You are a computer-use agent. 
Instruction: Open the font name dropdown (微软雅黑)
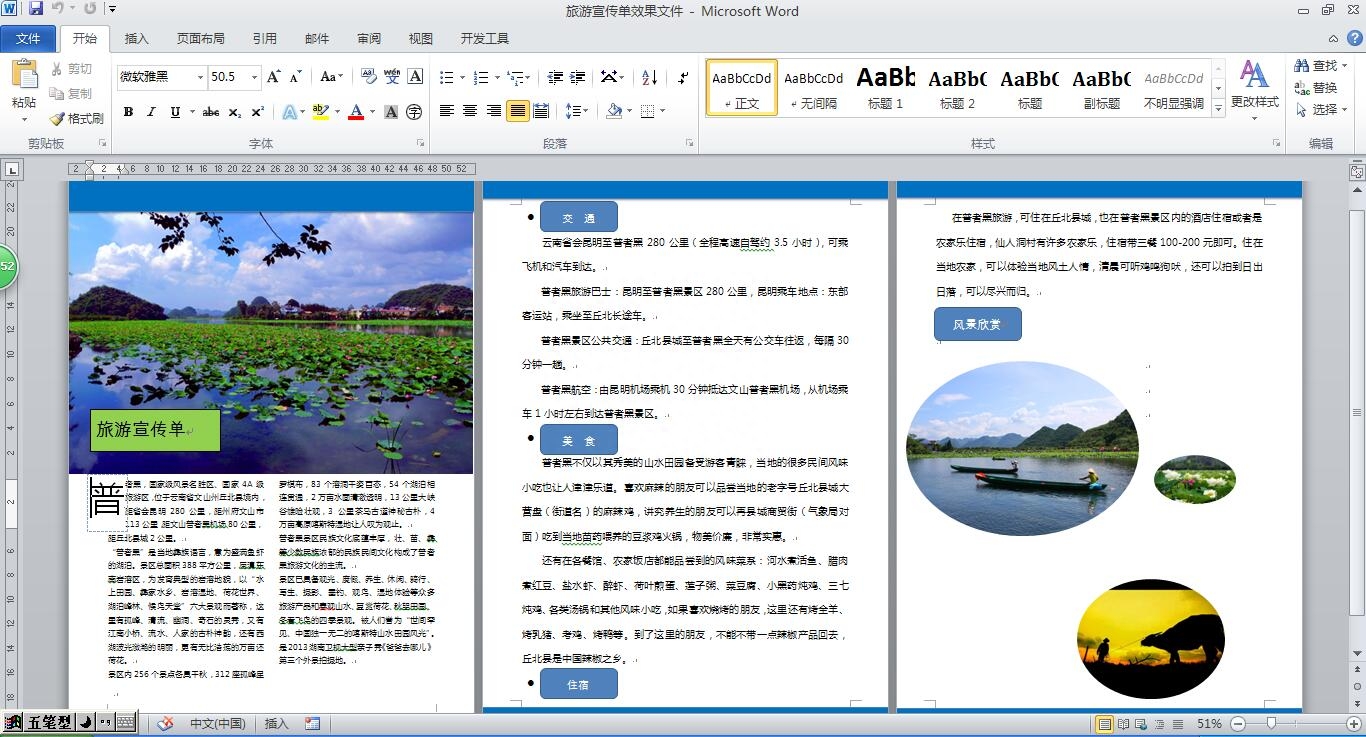(200, 77)
